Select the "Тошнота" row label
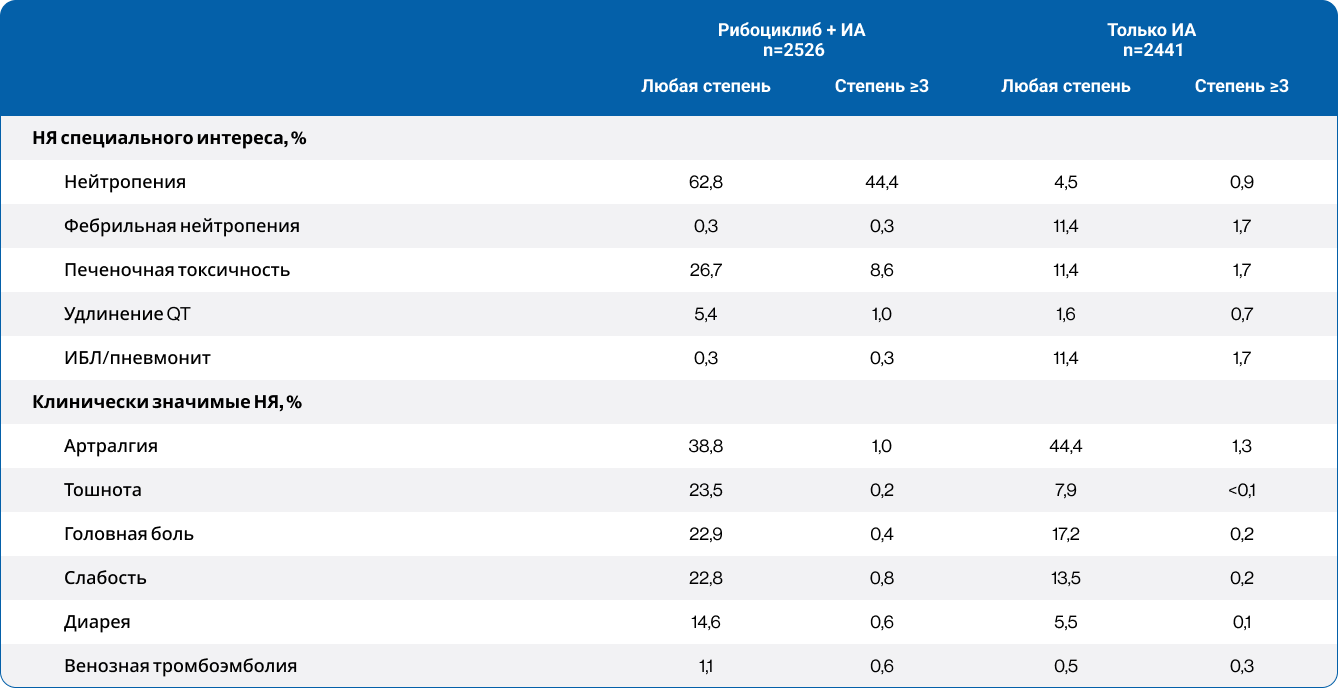This screenshot has height=688, width=1338. tap(103, 490)
